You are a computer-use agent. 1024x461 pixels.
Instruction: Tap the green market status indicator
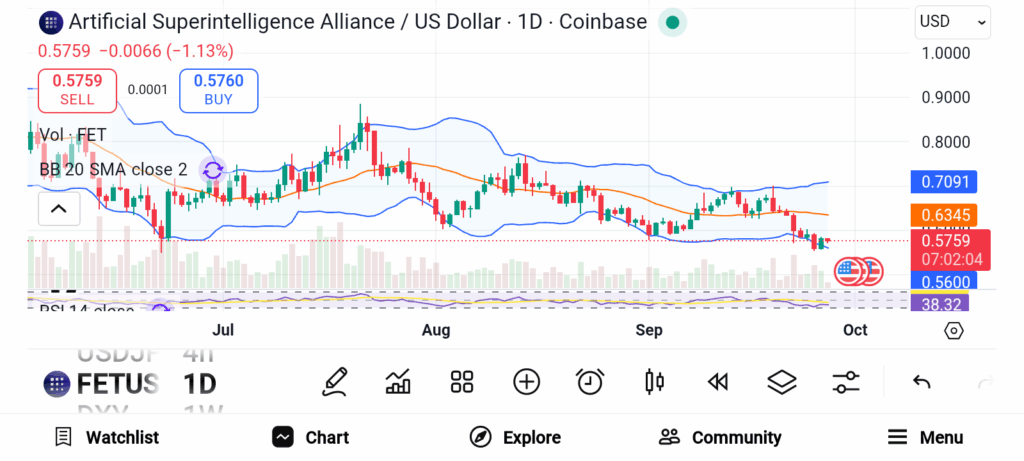[x=673, y=22]
